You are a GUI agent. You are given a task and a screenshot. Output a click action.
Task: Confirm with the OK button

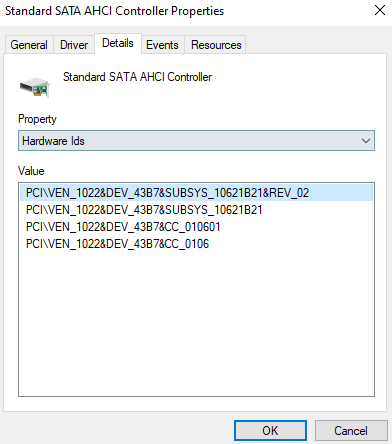coord(270,430)
